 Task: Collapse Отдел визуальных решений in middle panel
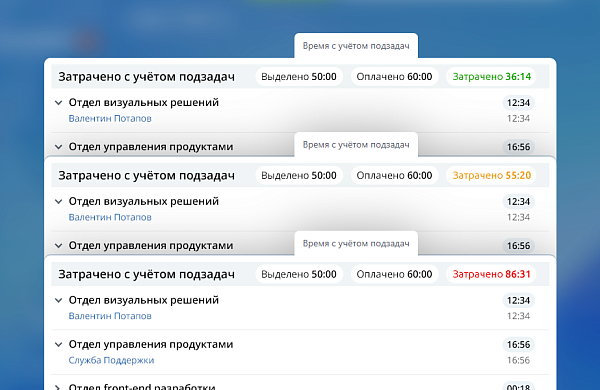coord(59,201)
